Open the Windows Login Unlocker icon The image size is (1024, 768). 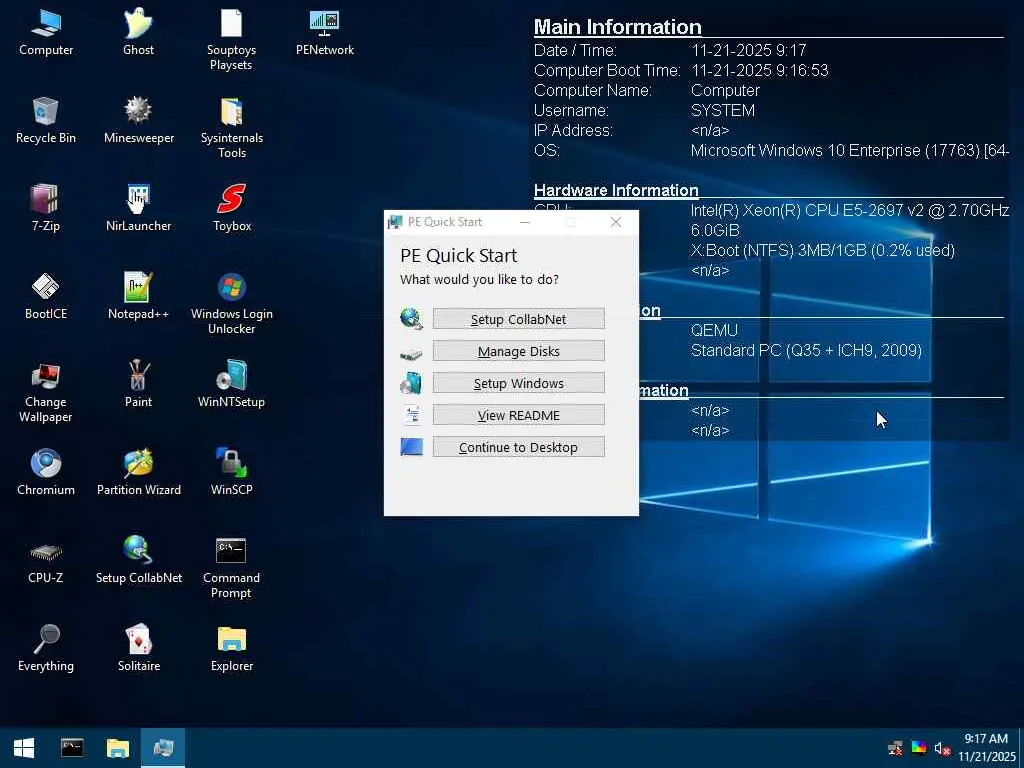tap(231, 303)
